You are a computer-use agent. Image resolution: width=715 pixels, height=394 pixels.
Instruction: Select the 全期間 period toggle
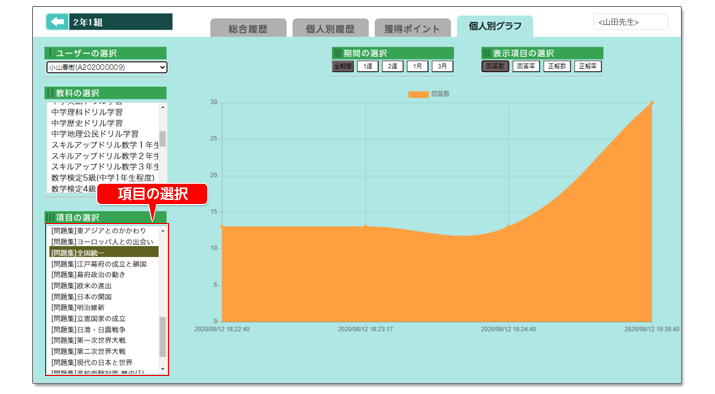343,66
